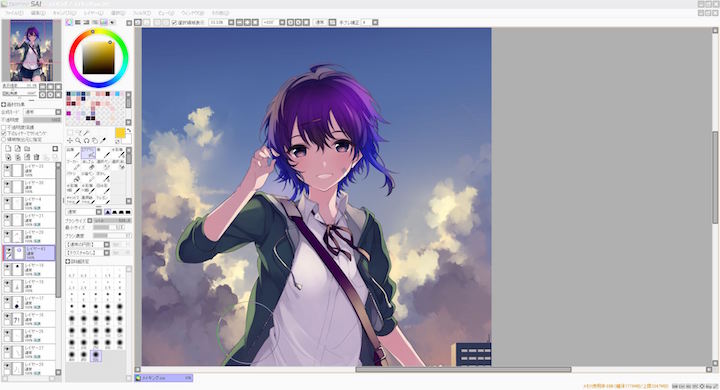Reset canvas rotation in top toolbar
Screen dimensions: 720x390
click(x=306, y=23)
